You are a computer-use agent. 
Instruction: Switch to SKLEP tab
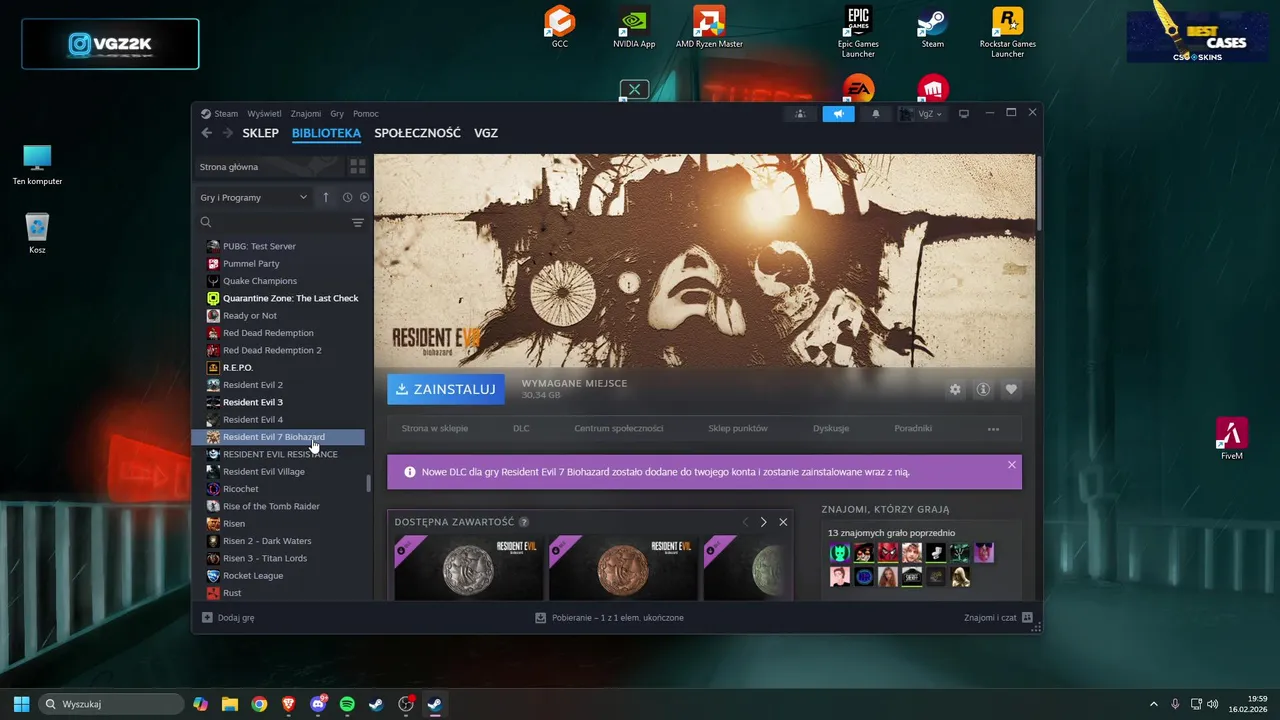[260, 133]
